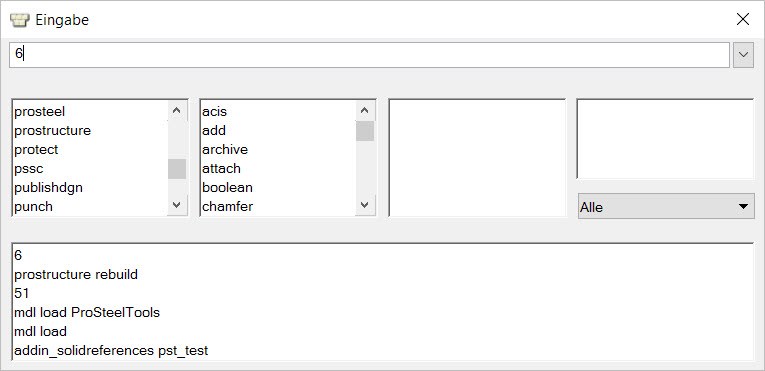The image size is (765, 371).
Task: Click down arrow of first list scrollbar
Action: [177, 205]
